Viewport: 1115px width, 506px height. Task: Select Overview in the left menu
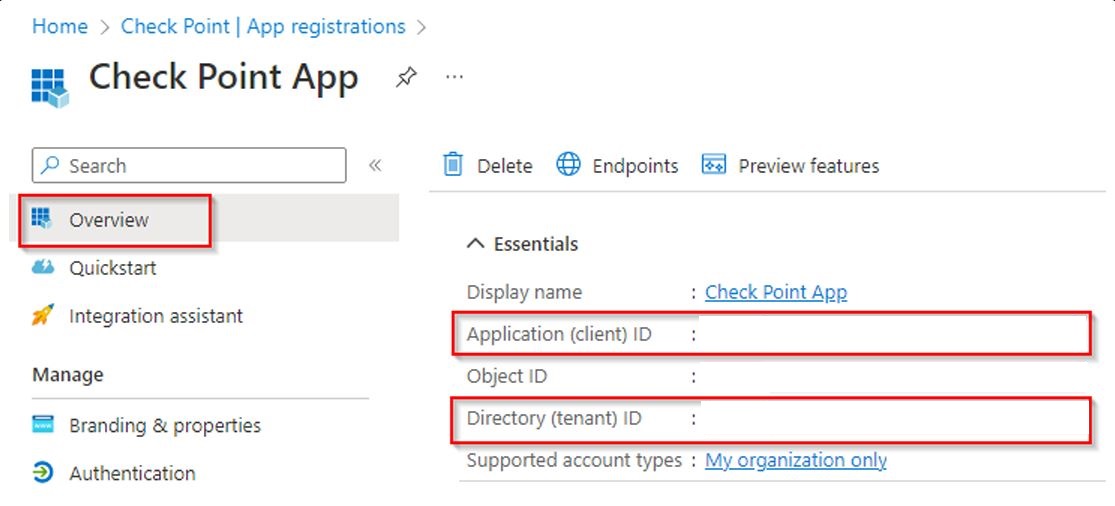click(109, 220)
